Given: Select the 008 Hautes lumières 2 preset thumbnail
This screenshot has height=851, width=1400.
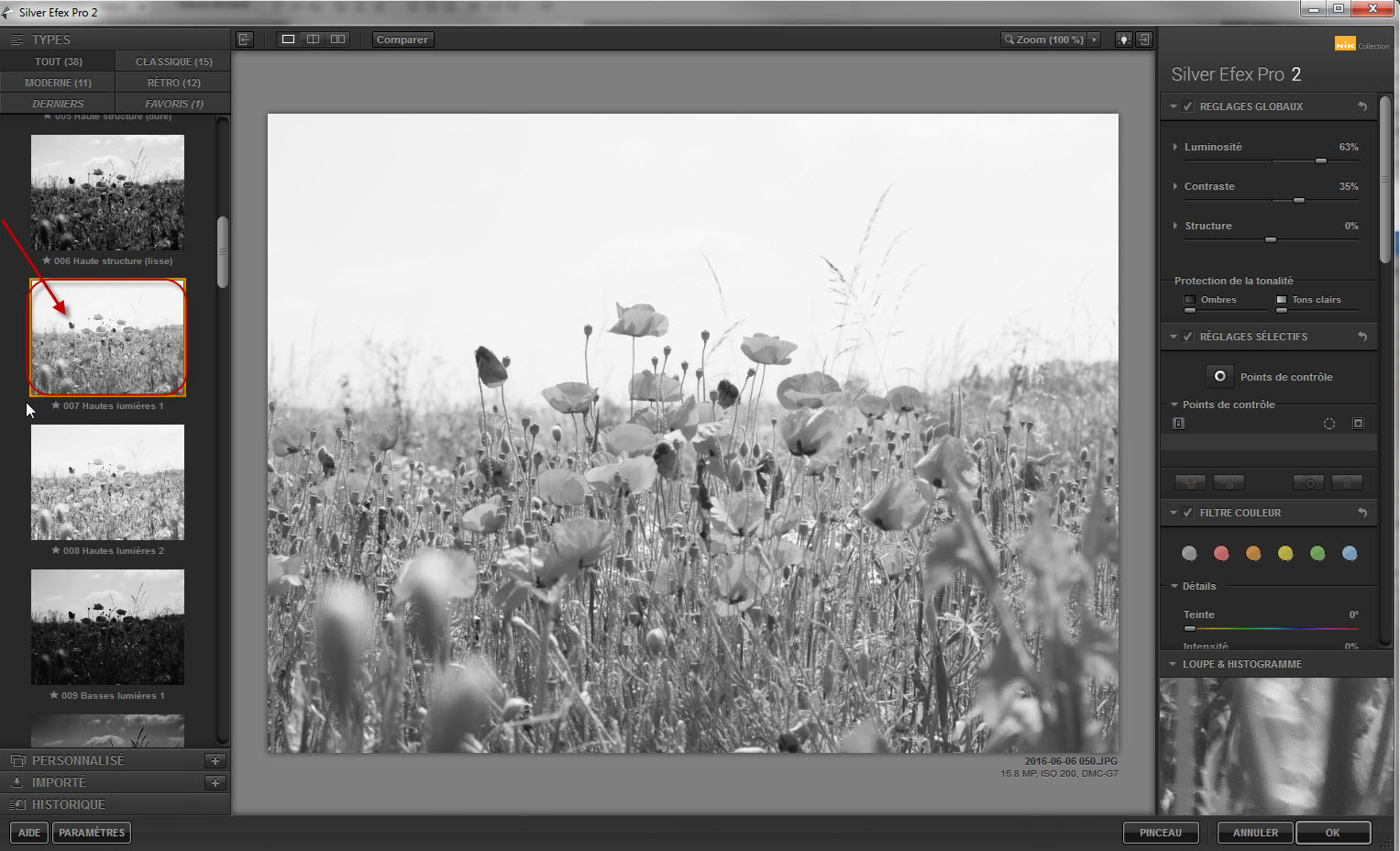Looking at the screenshot, I should 107,482.
